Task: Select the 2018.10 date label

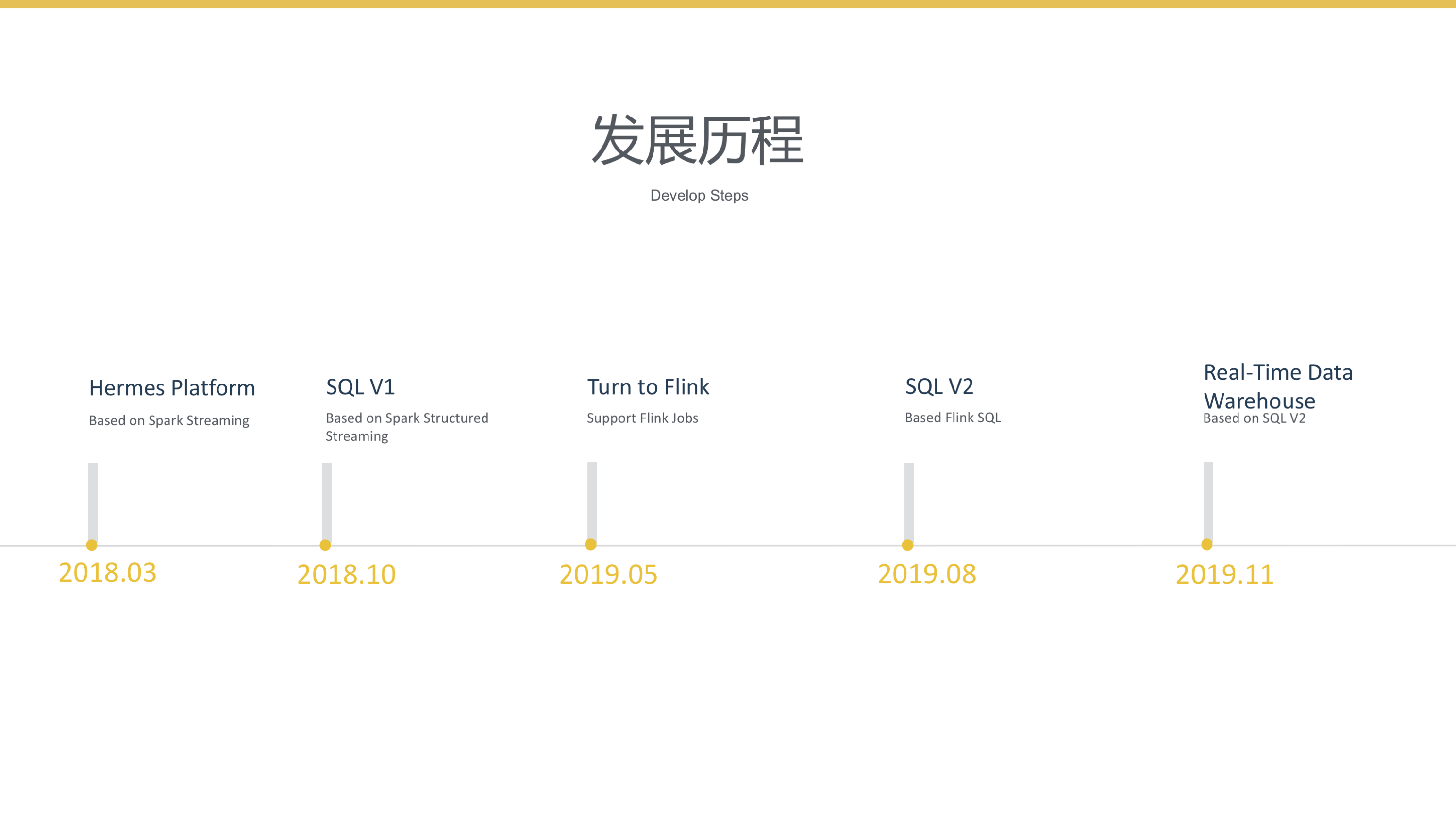Action: click(346, 574)
